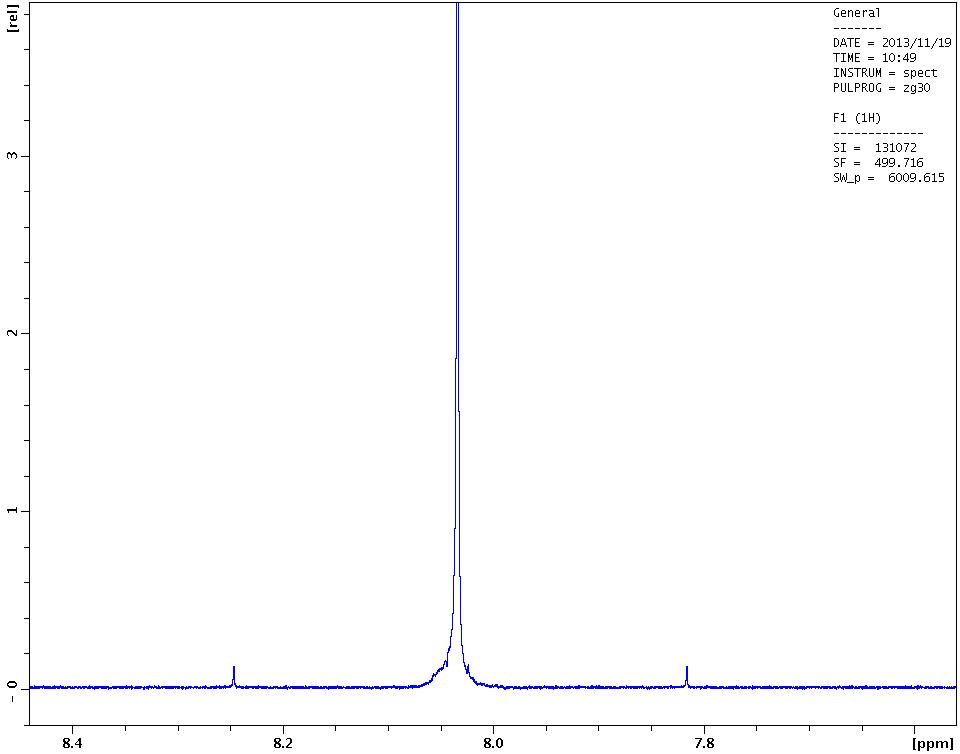Click the SW_p = 6009.615 parameter
The width and height of the screenshot is (960, 754).
point(888,178)
